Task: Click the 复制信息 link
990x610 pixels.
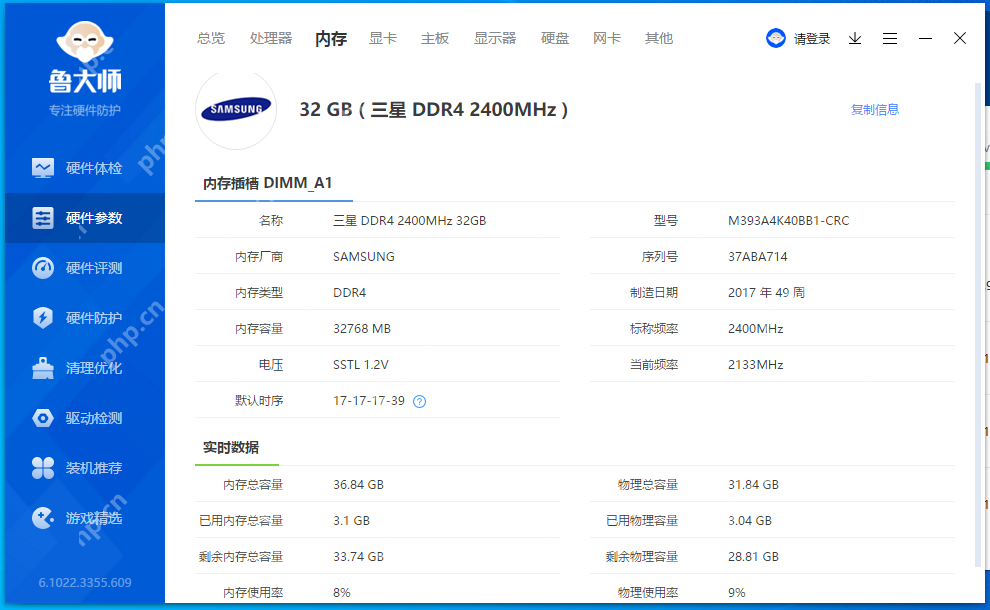Action: tap(874, 110)
